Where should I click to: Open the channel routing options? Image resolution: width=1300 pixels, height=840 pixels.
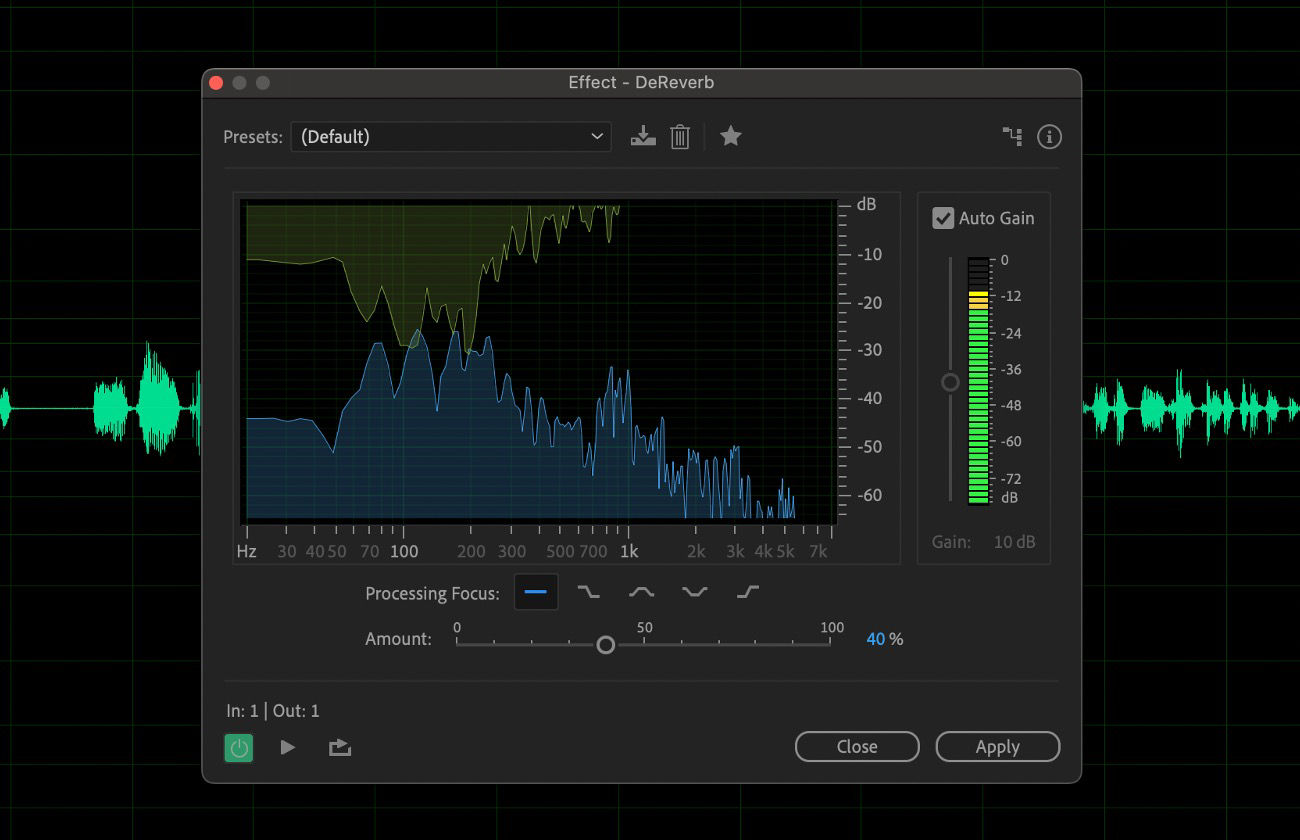[1011, 136]
